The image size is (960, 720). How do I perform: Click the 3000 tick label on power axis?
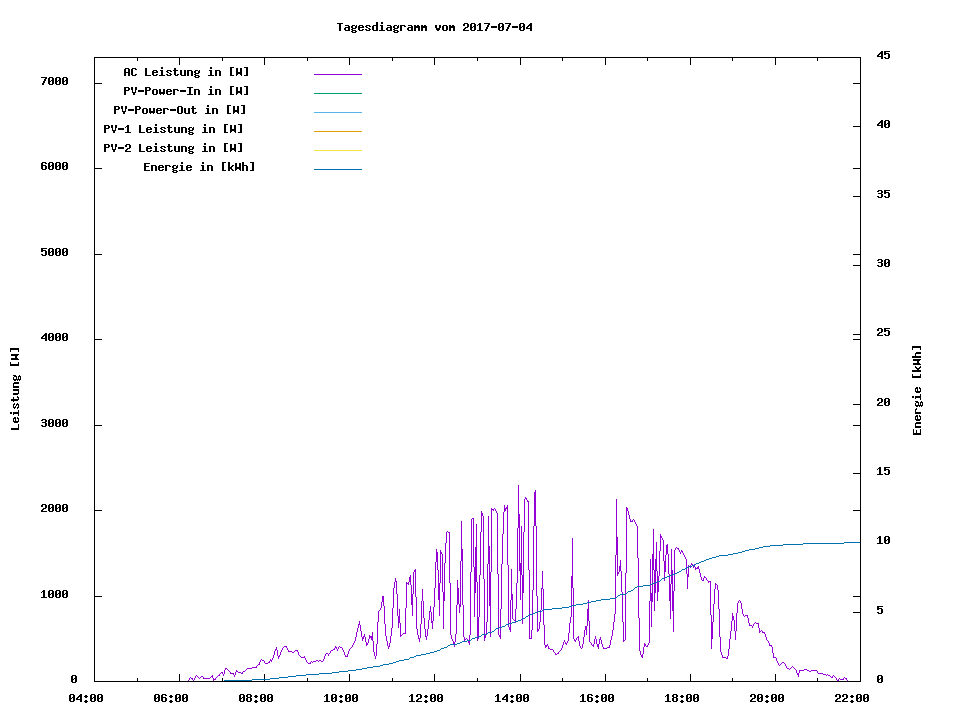pyautogui.click(x=54, y=424)
